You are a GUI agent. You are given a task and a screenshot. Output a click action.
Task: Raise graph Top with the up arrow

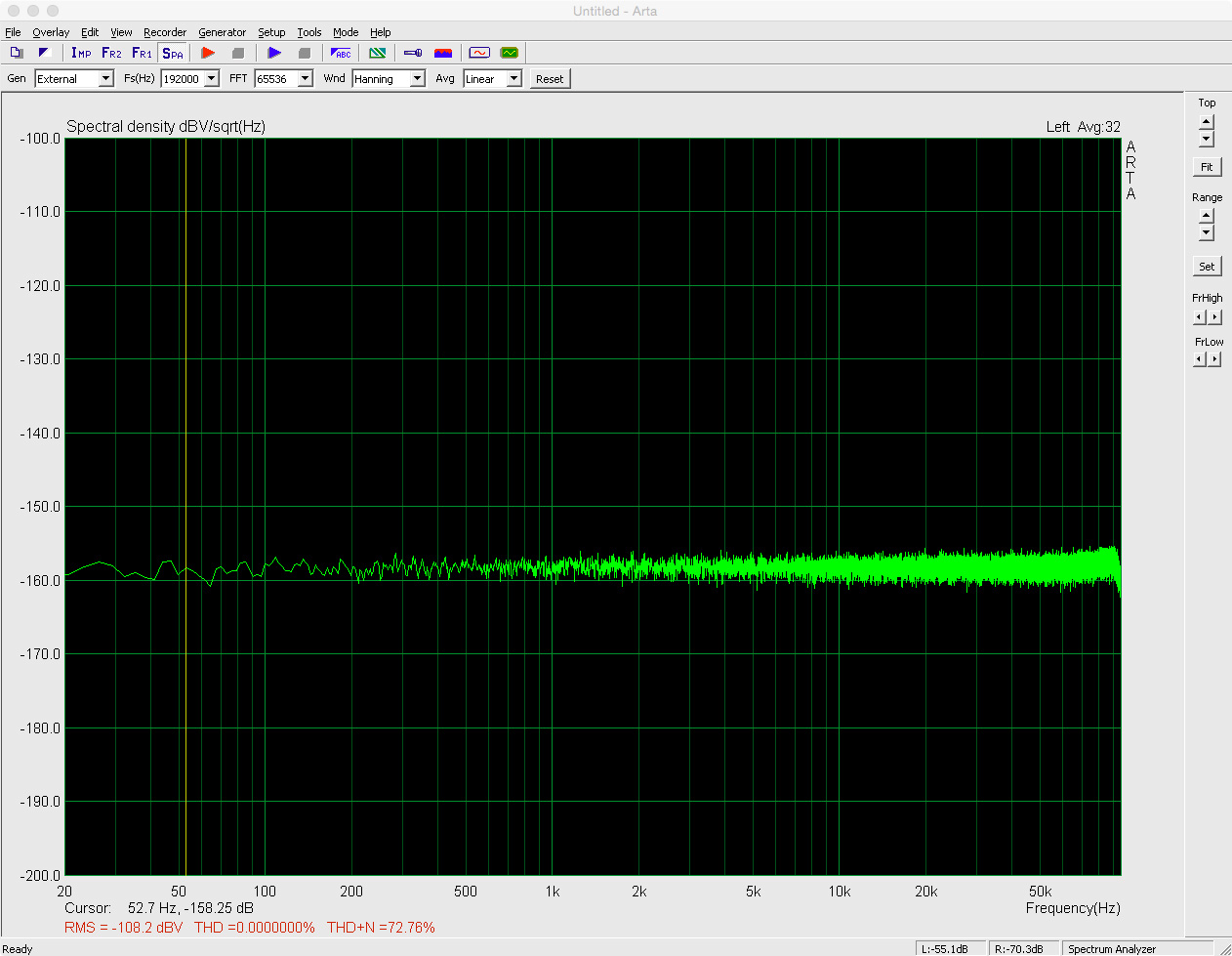[x=1207, y=121]
